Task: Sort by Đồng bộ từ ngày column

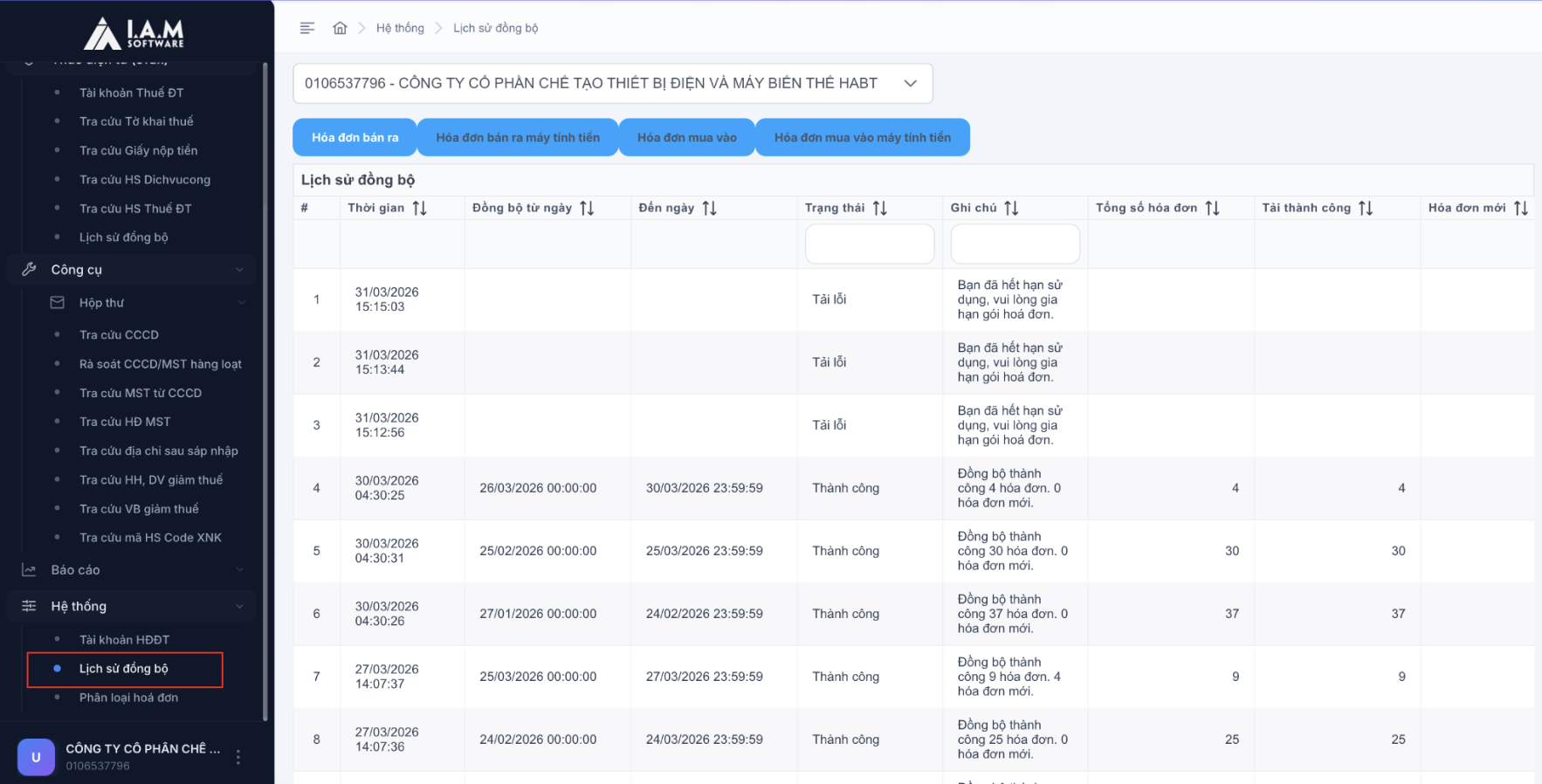Action: coord(587,208)
